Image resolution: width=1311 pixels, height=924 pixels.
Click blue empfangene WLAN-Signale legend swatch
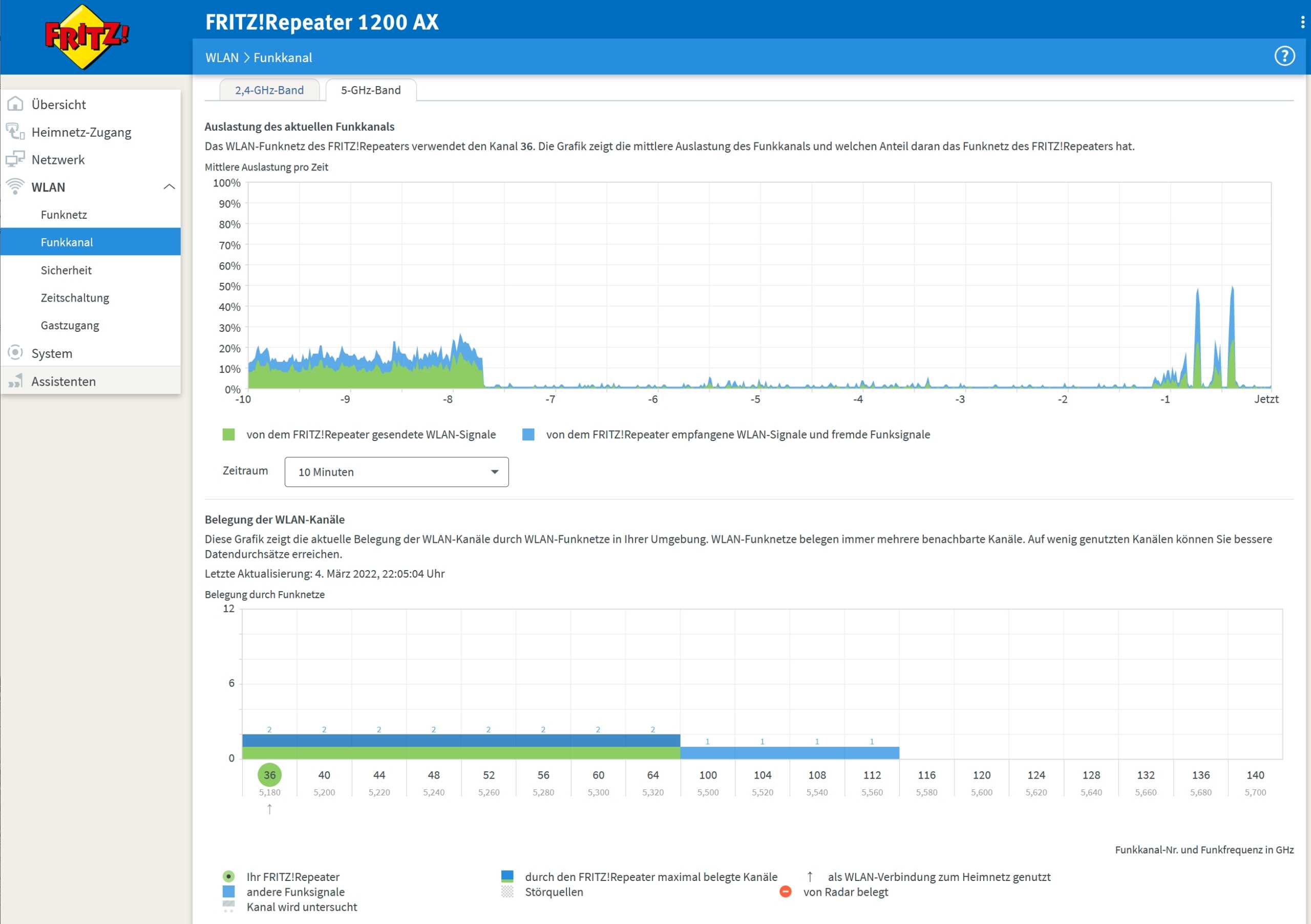pos(528,434)
